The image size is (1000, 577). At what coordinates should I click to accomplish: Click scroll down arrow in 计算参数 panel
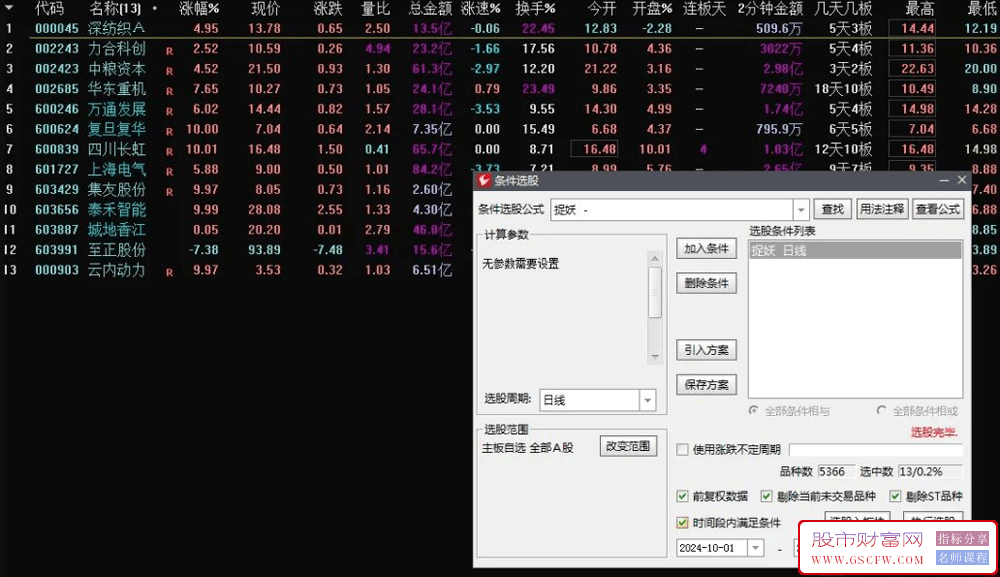point(654,356)
